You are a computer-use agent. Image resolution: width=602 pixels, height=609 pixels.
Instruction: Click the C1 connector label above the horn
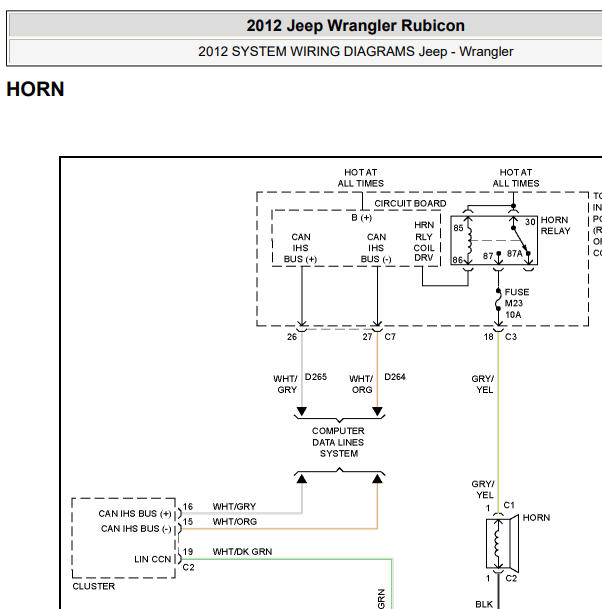(509, 505)
